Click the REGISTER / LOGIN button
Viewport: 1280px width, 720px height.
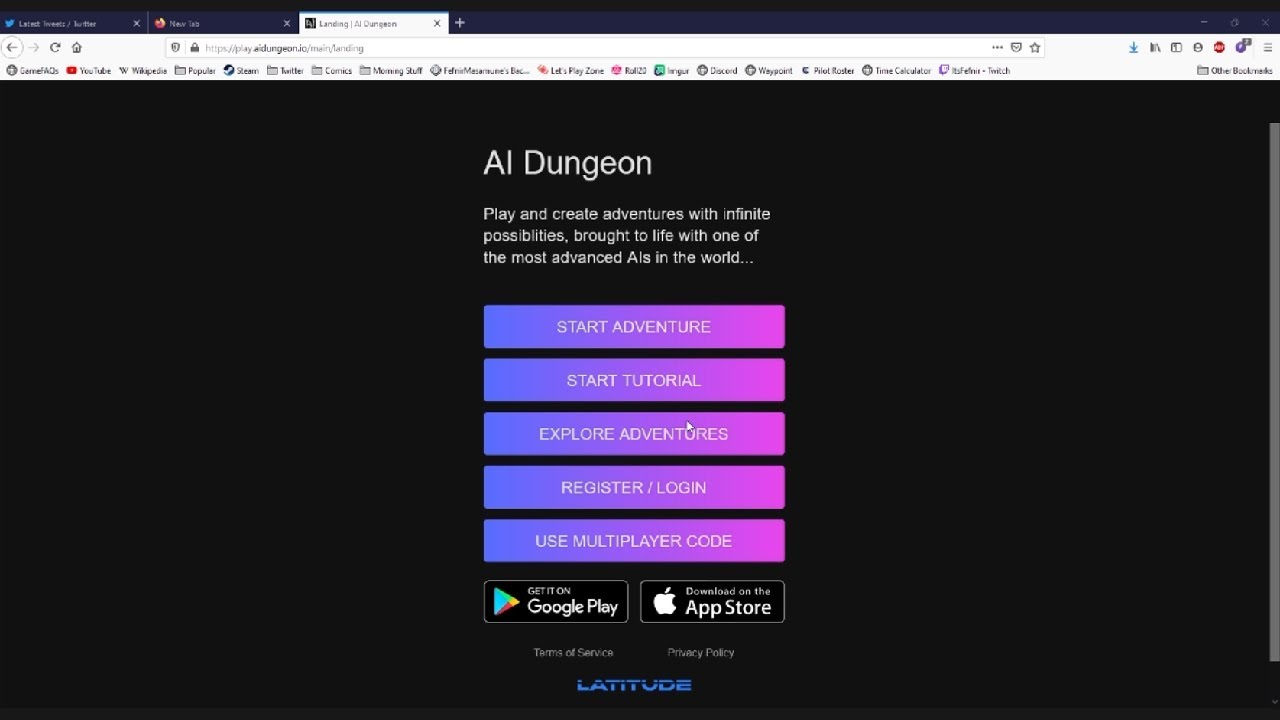pyautogui.click(x=634, y=487)
